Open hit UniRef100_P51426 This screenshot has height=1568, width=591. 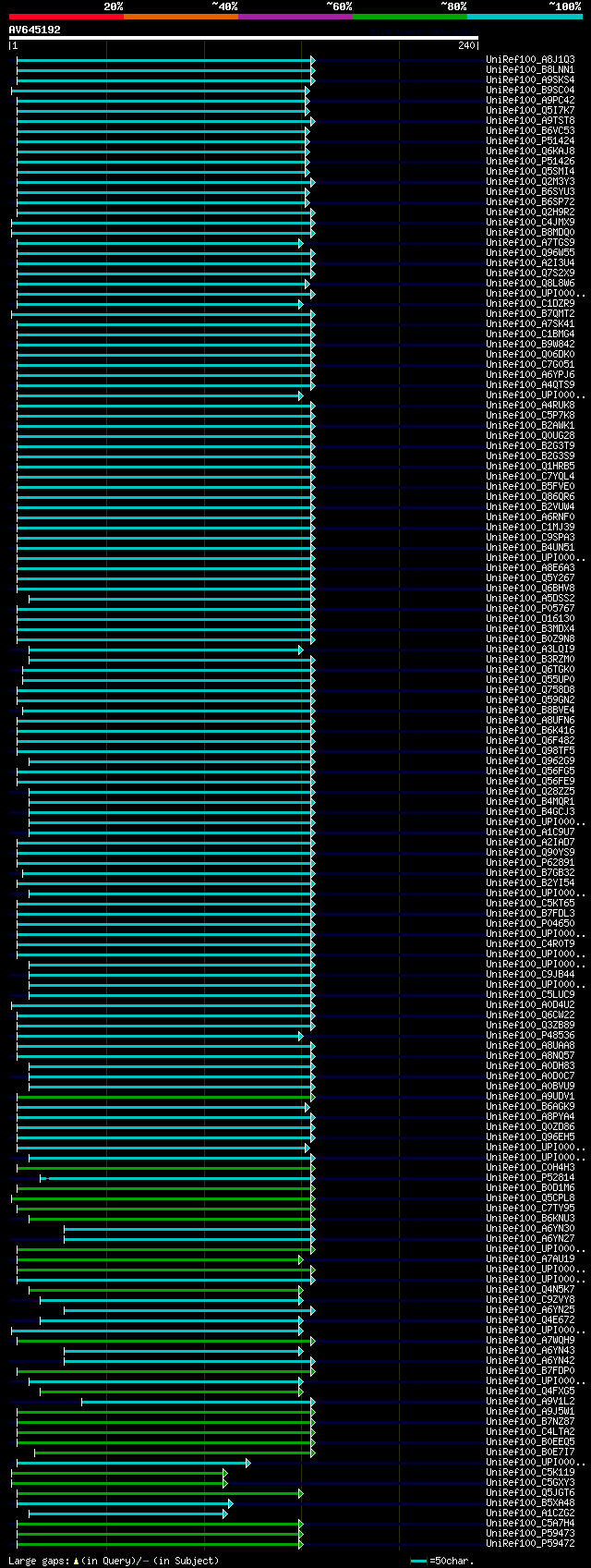coord(530,162)
